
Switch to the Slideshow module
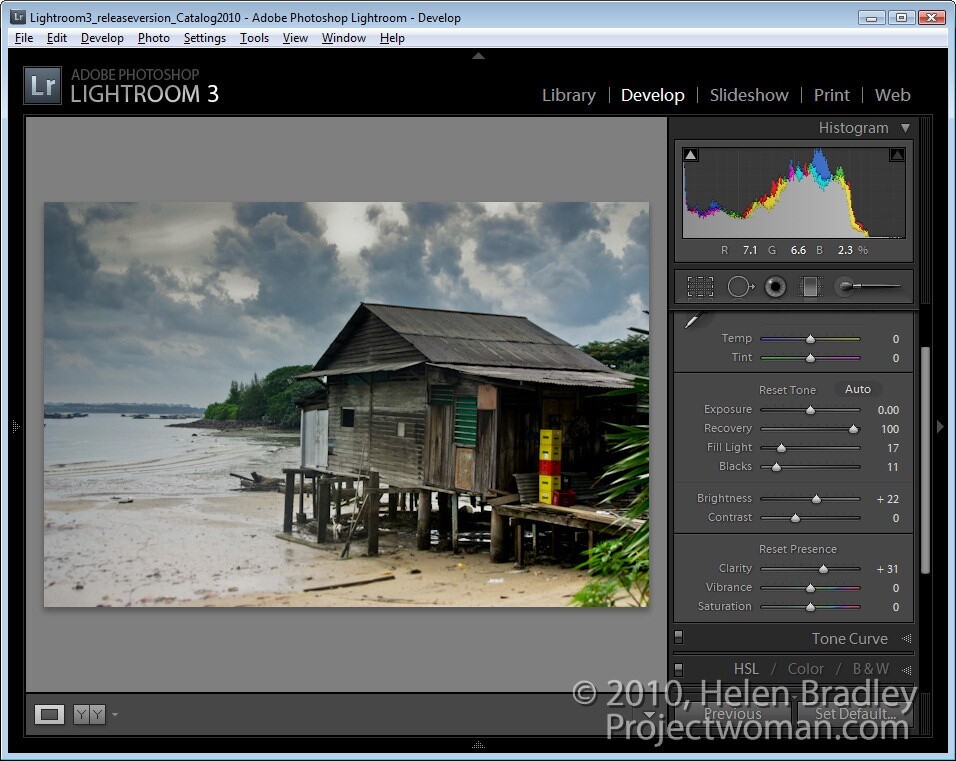point(749,95)
